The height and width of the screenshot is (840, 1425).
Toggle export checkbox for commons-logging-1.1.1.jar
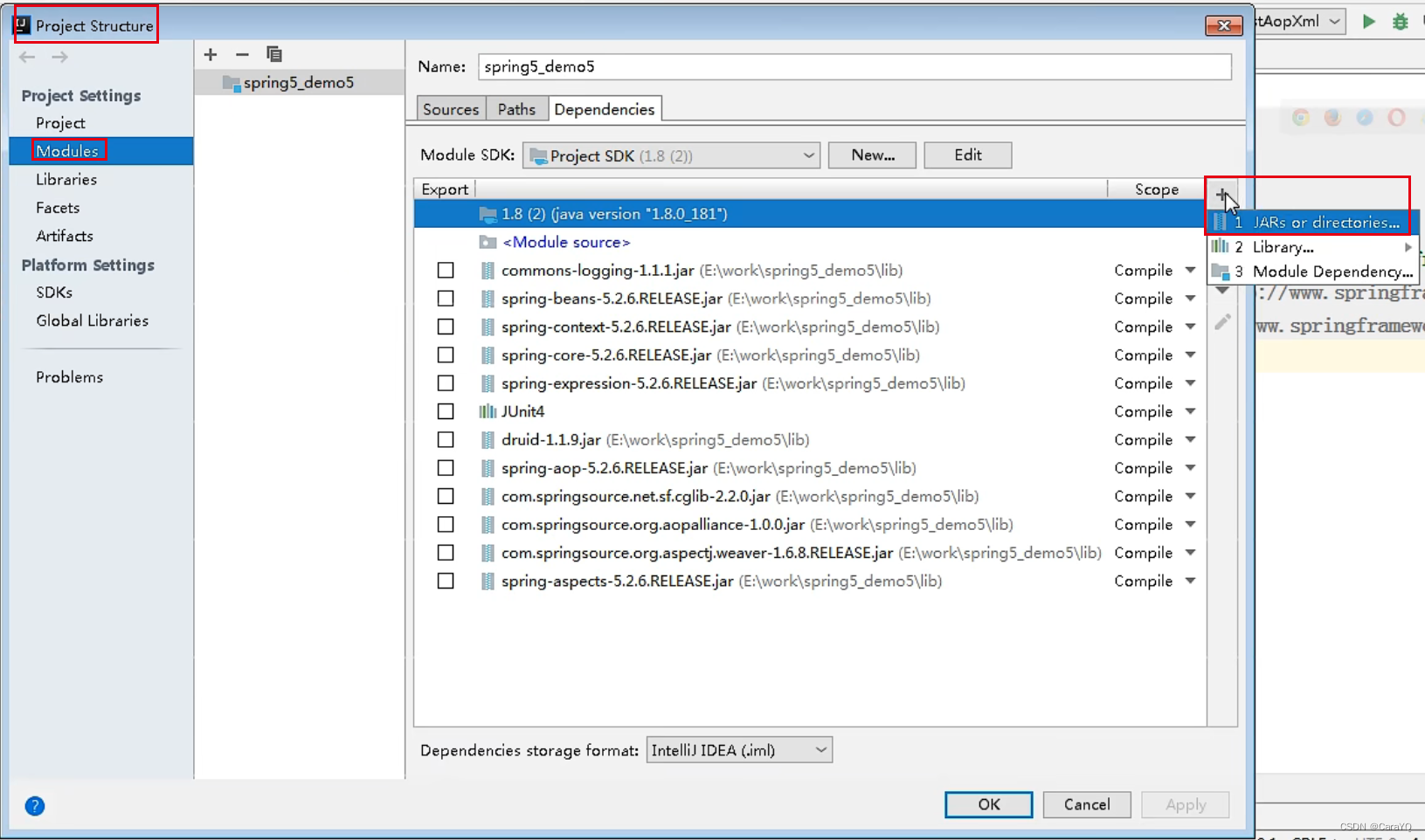[x=446, y=271]
